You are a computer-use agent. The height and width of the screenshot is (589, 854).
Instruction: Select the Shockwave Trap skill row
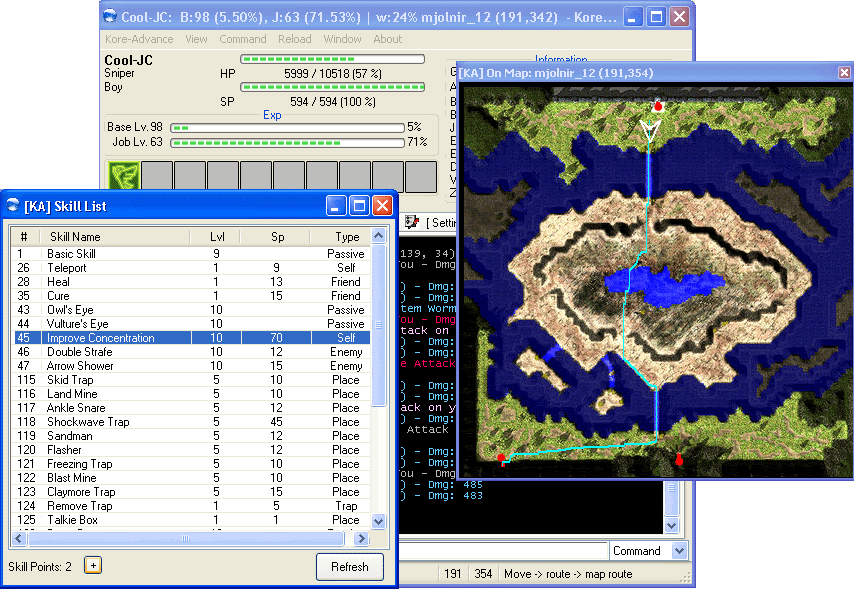pyautogui.click(x=191, y=422)
